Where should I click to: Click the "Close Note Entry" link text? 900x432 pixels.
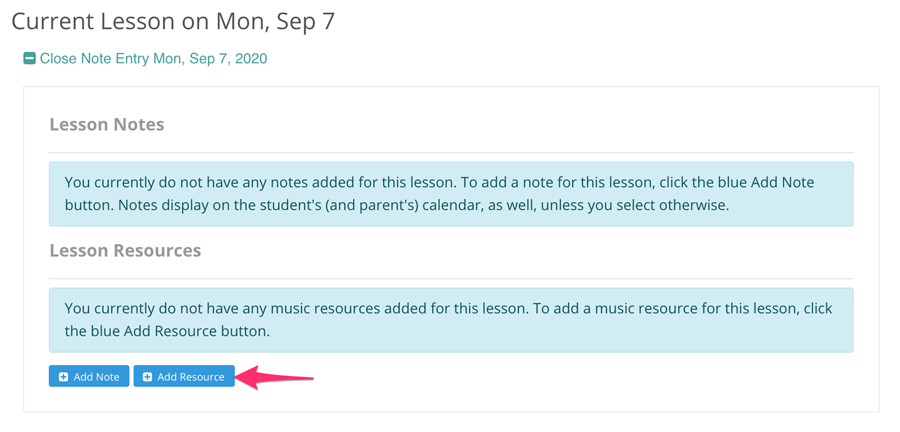click(95, 59)
